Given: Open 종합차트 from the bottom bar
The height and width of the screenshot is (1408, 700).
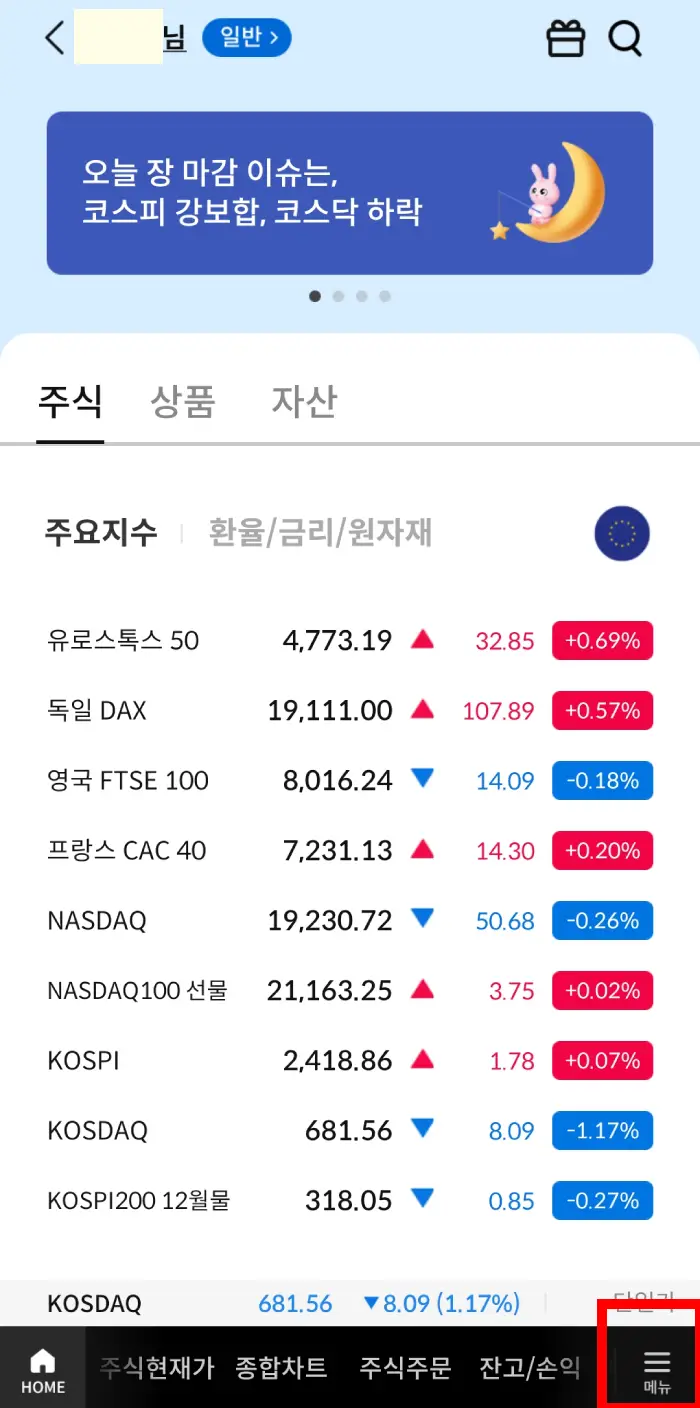Looking at the screenshot, I should pos(281,1368).
